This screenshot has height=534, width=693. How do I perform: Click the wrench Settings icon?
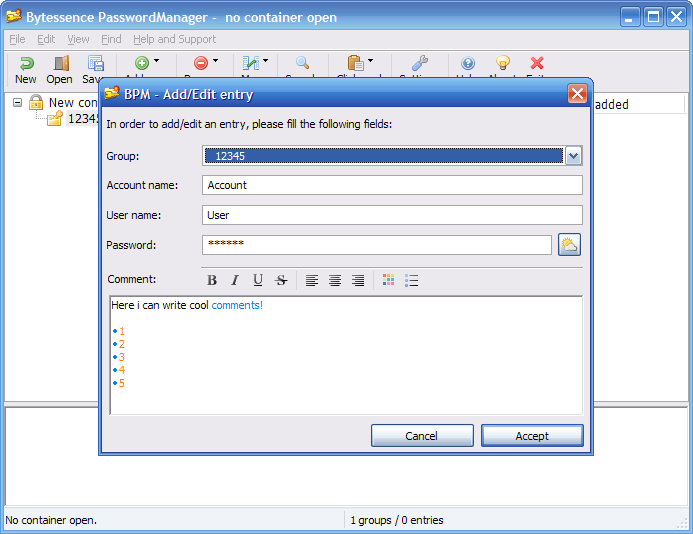coord(419,63)
